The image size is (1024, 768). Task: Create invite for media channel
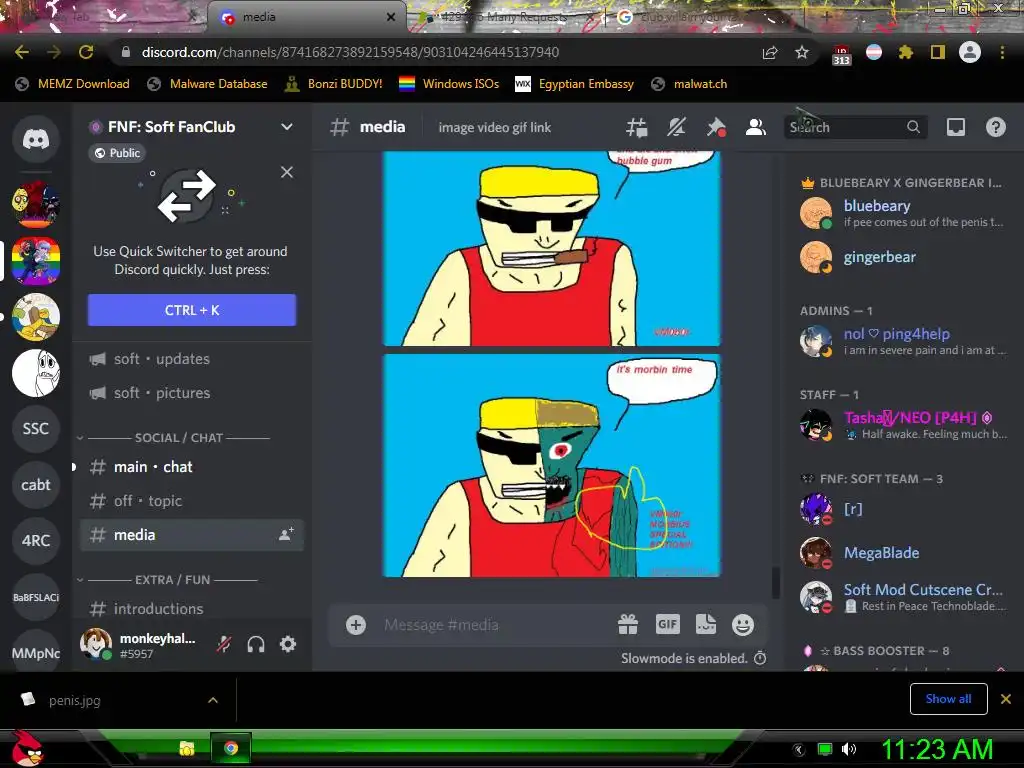286,534
